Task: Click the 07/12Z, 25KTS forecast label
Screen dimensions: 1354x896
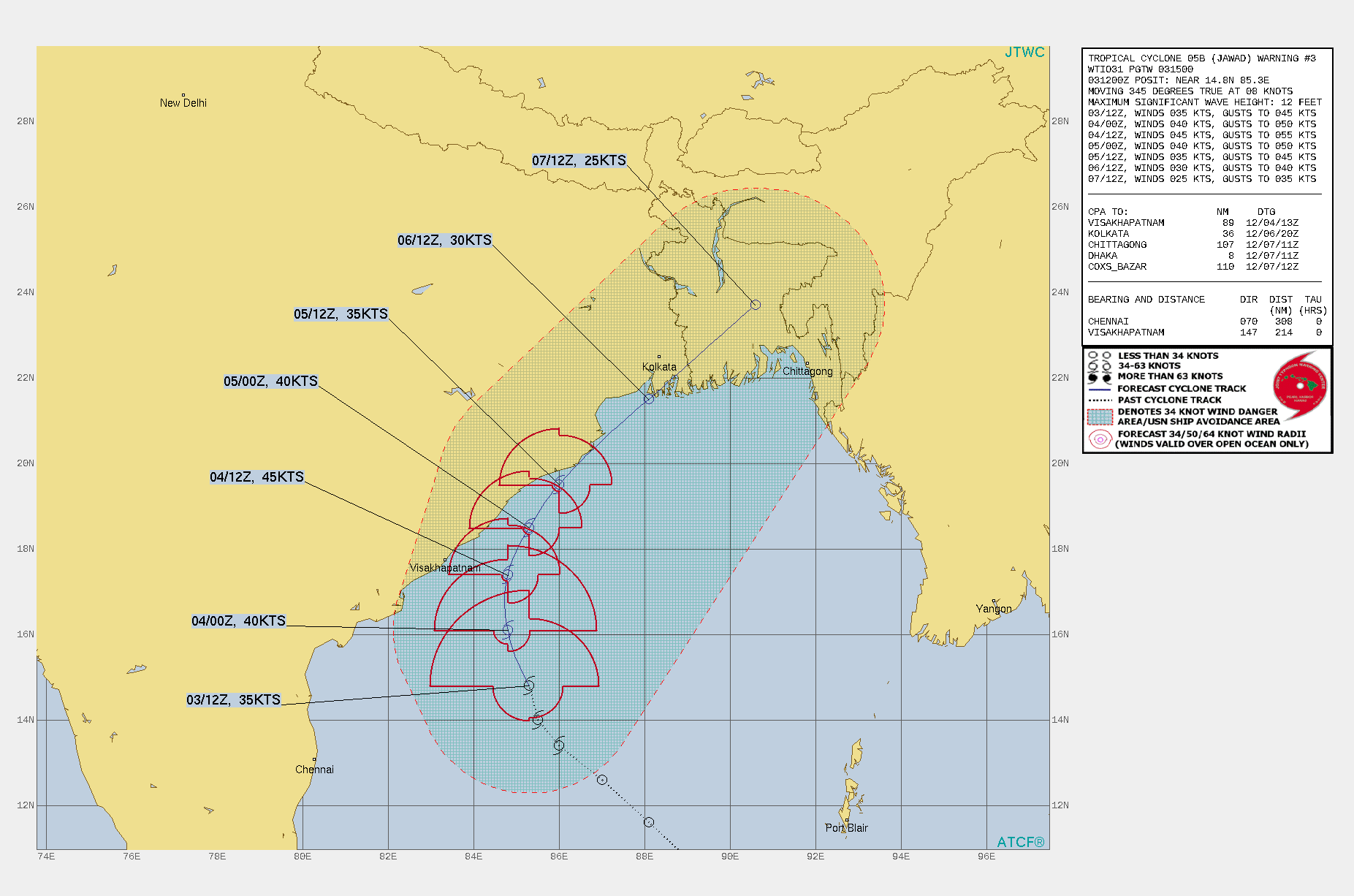Action: (579, 160)
